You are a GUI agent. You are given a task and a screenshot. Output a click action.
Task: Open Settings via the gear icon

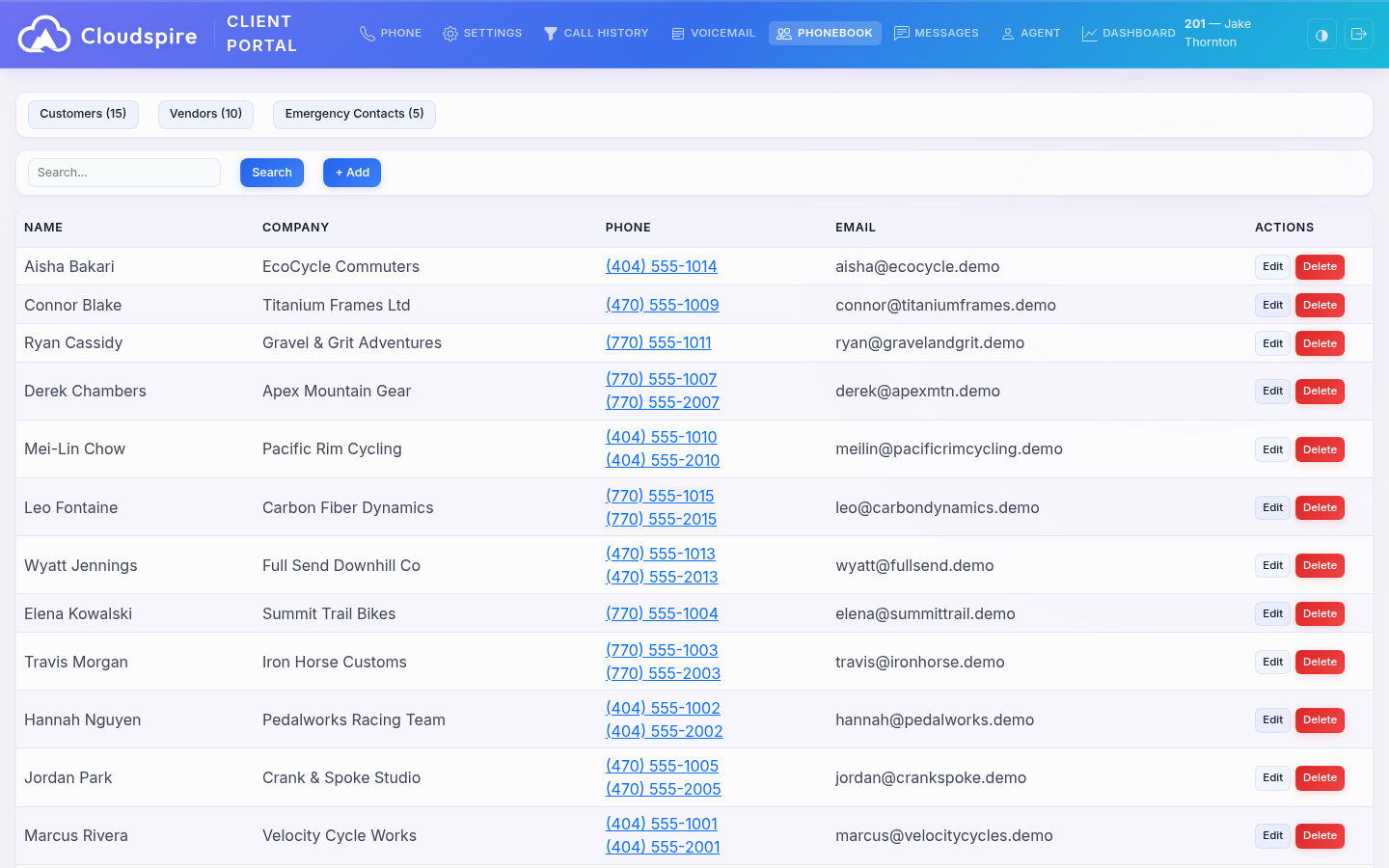coord(449,32)
